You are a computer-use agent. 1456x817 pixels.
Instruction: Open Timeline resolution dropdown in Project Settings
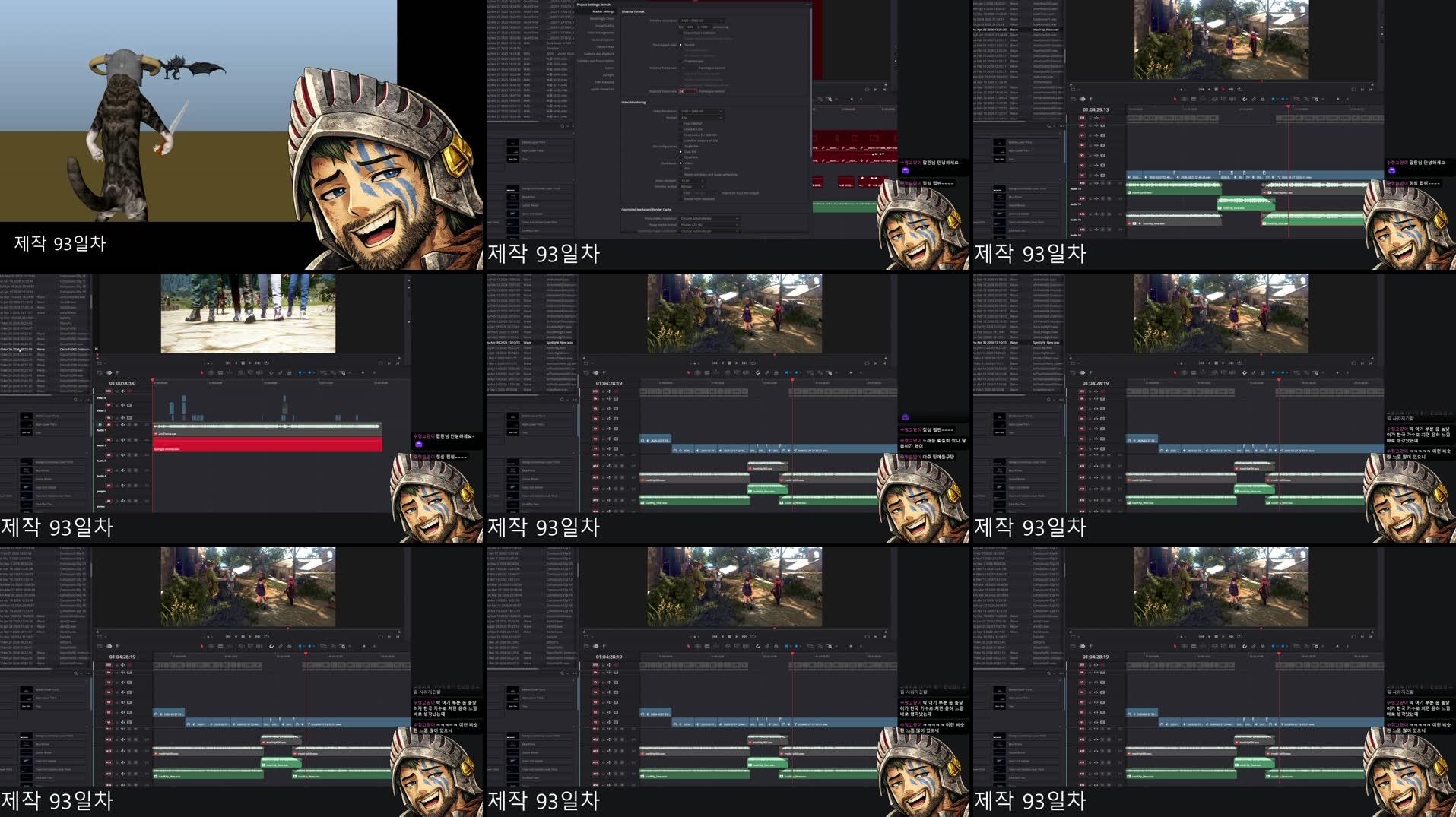click(x=702, y=21)
